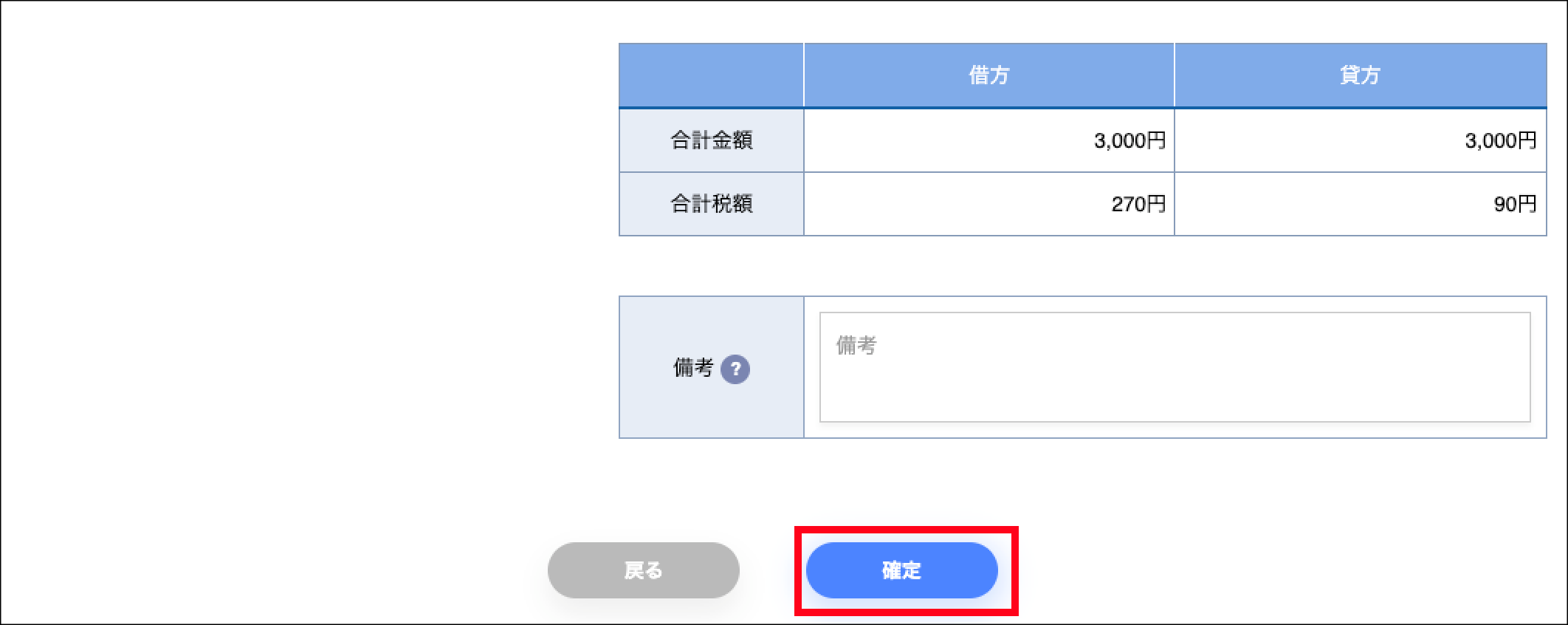Click the 備考 label cell
This screenshot has width=1568, height=625.
tap(711, 367)
